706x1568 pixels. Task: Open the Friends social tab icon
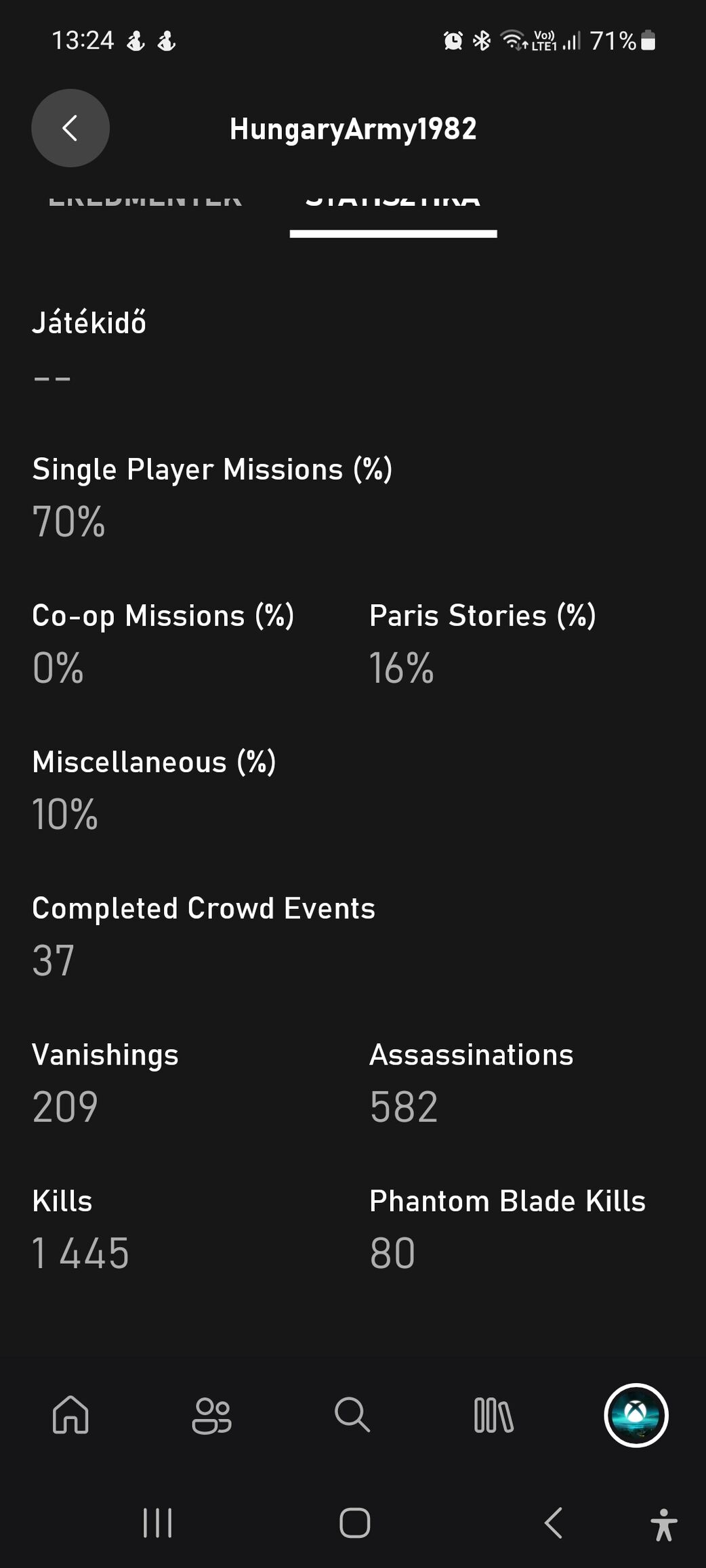(x=211, y=1415)
